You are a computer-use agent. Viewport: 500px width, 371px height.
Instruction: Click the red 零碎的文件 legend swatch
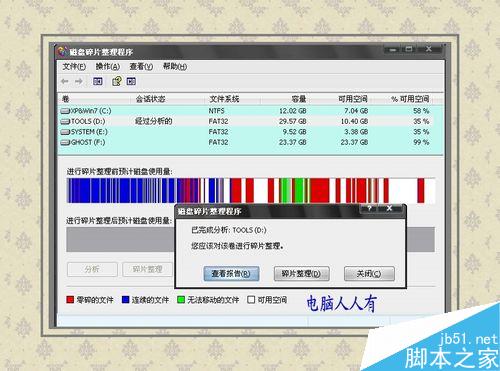(x=70, y=300)
